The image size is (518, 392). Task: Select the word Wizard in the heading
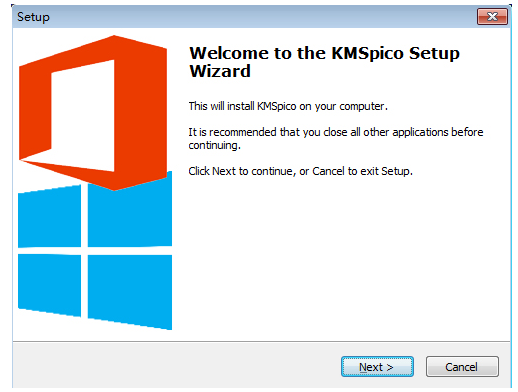pos(220,71)
